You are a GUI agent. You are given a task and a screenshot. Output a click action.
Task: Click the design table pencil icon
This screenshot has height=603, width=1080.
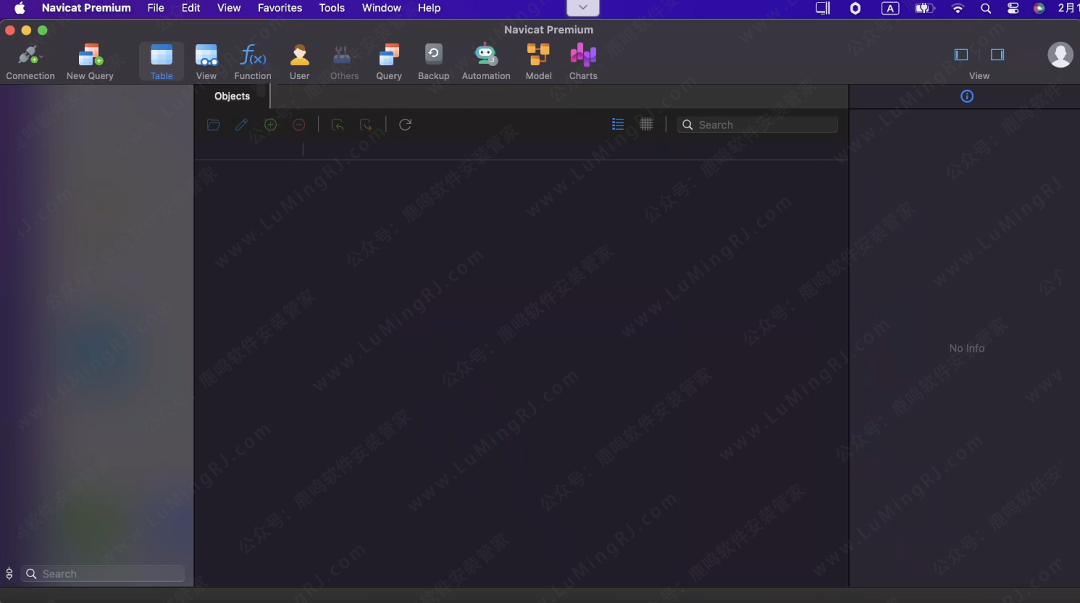(x=241, y=125)
